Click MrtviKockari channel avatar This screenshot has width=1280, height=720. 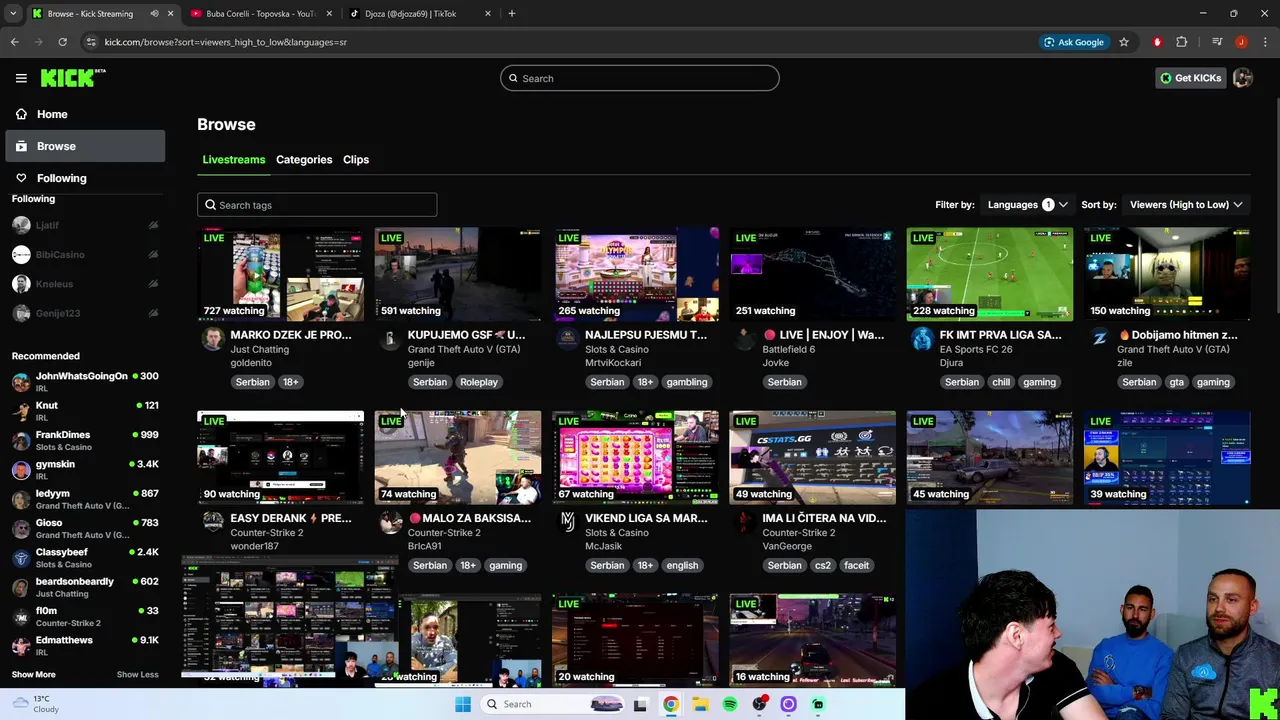click(x=567, y=339)
